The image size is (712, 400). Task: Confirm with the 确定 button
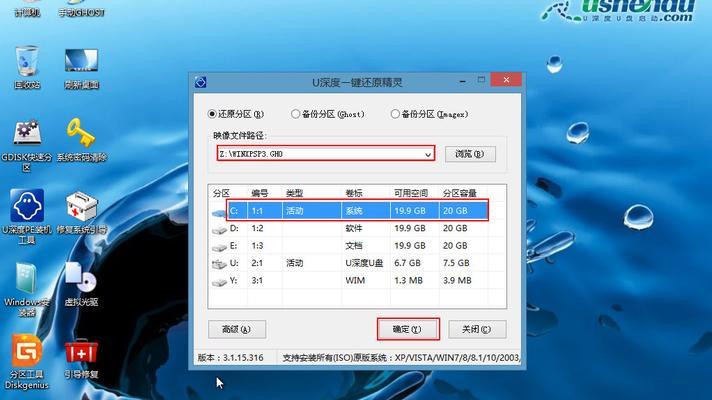click(407, 329)
